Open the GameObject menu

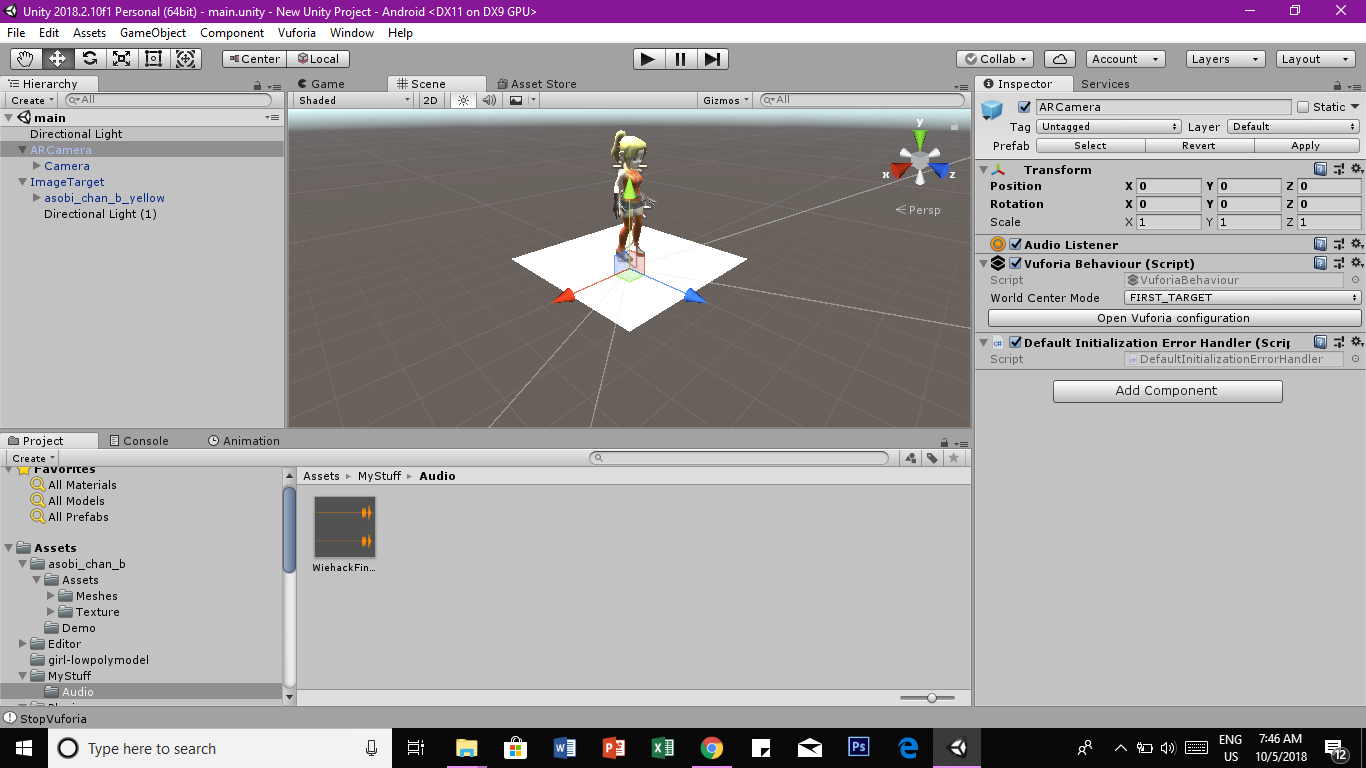[x=153, y=33]
